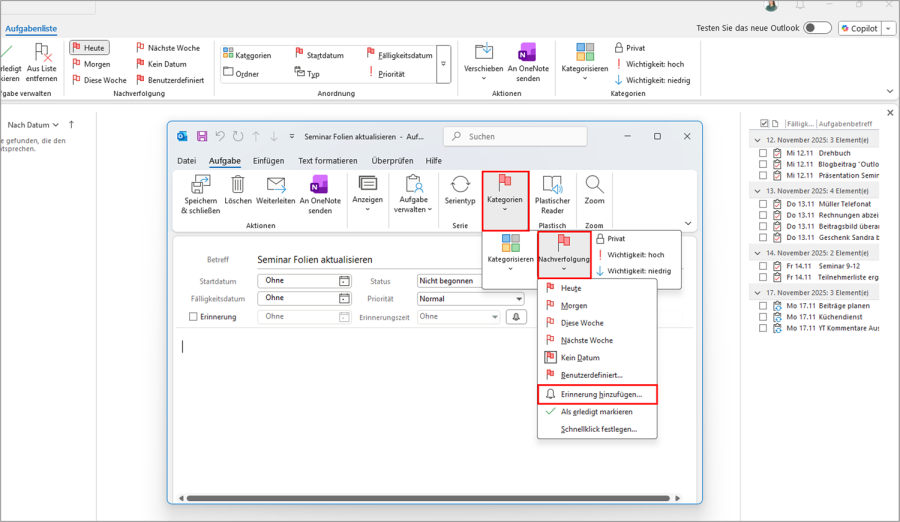900x522 pixels.
Task: Open the Anzeigen menu icon
Action: click(367, 184)
